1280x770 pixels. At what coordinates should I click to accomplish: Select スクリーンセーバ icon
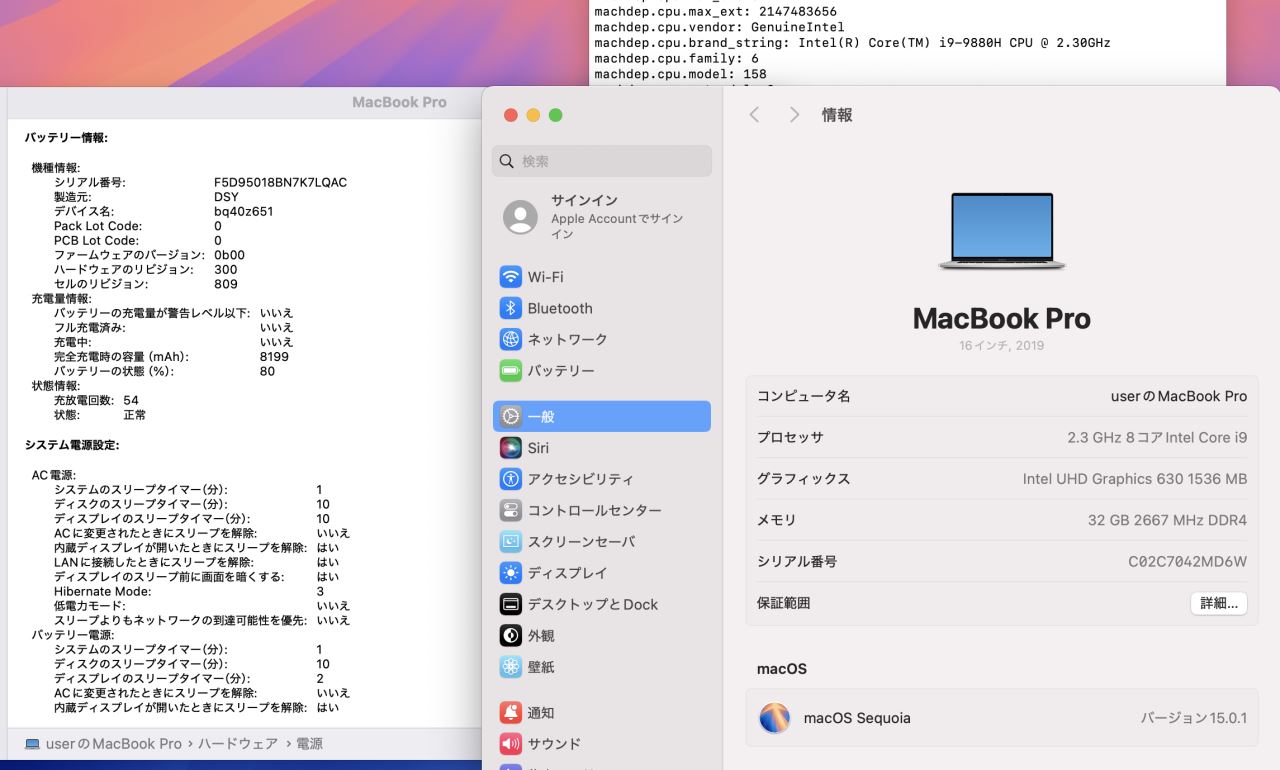pyautogui.click(x=511, y=541)
